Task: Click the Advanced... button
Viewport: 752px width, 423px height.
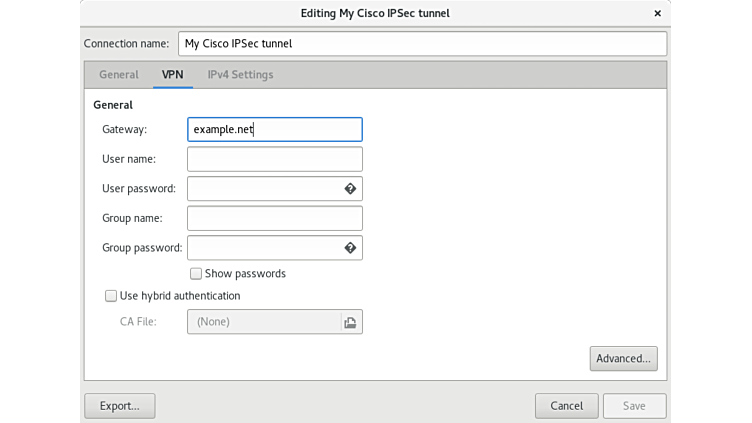Action: click(x=623, y=359)
